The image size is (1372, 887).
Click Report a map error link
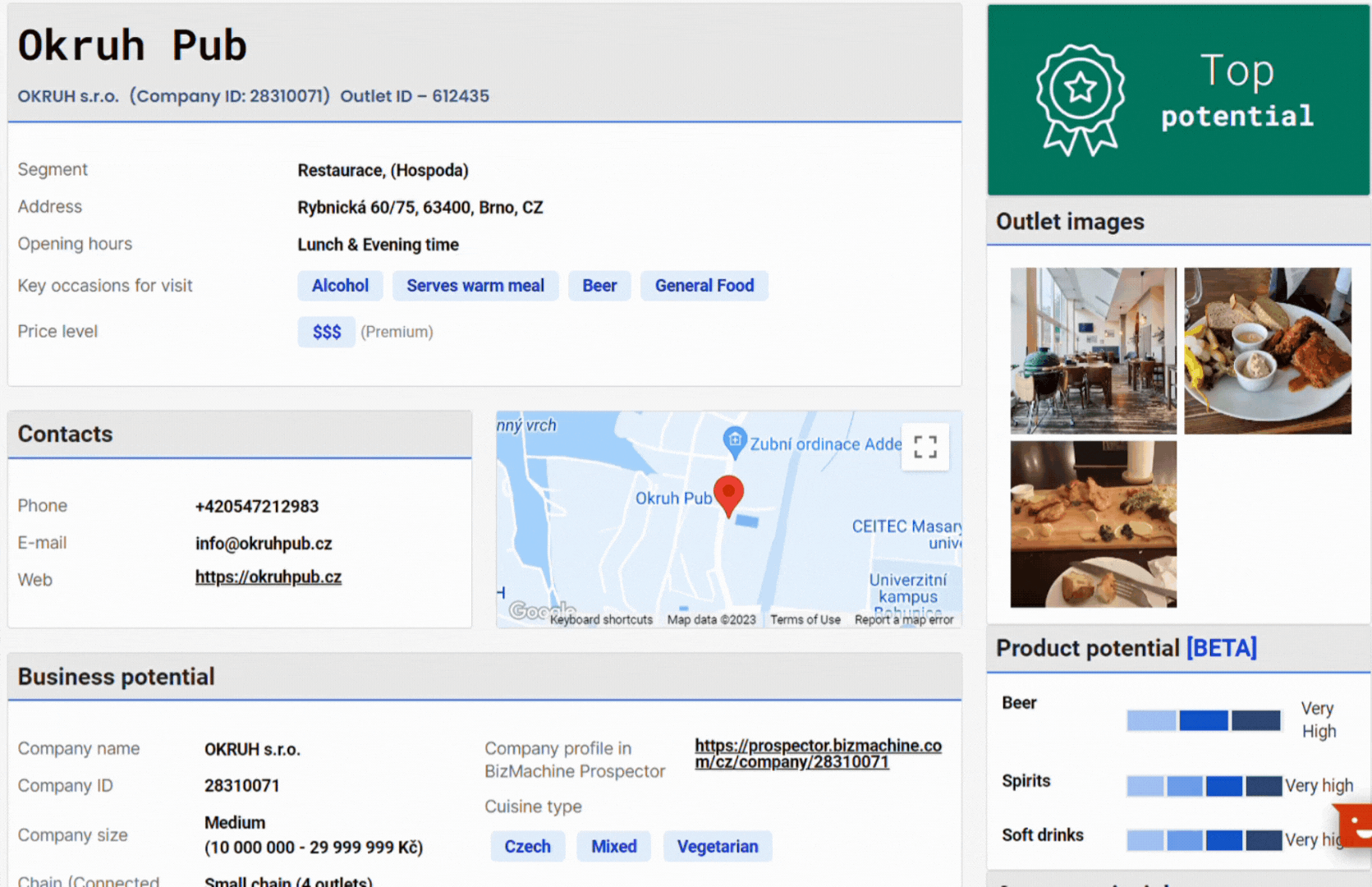point(904,620)
